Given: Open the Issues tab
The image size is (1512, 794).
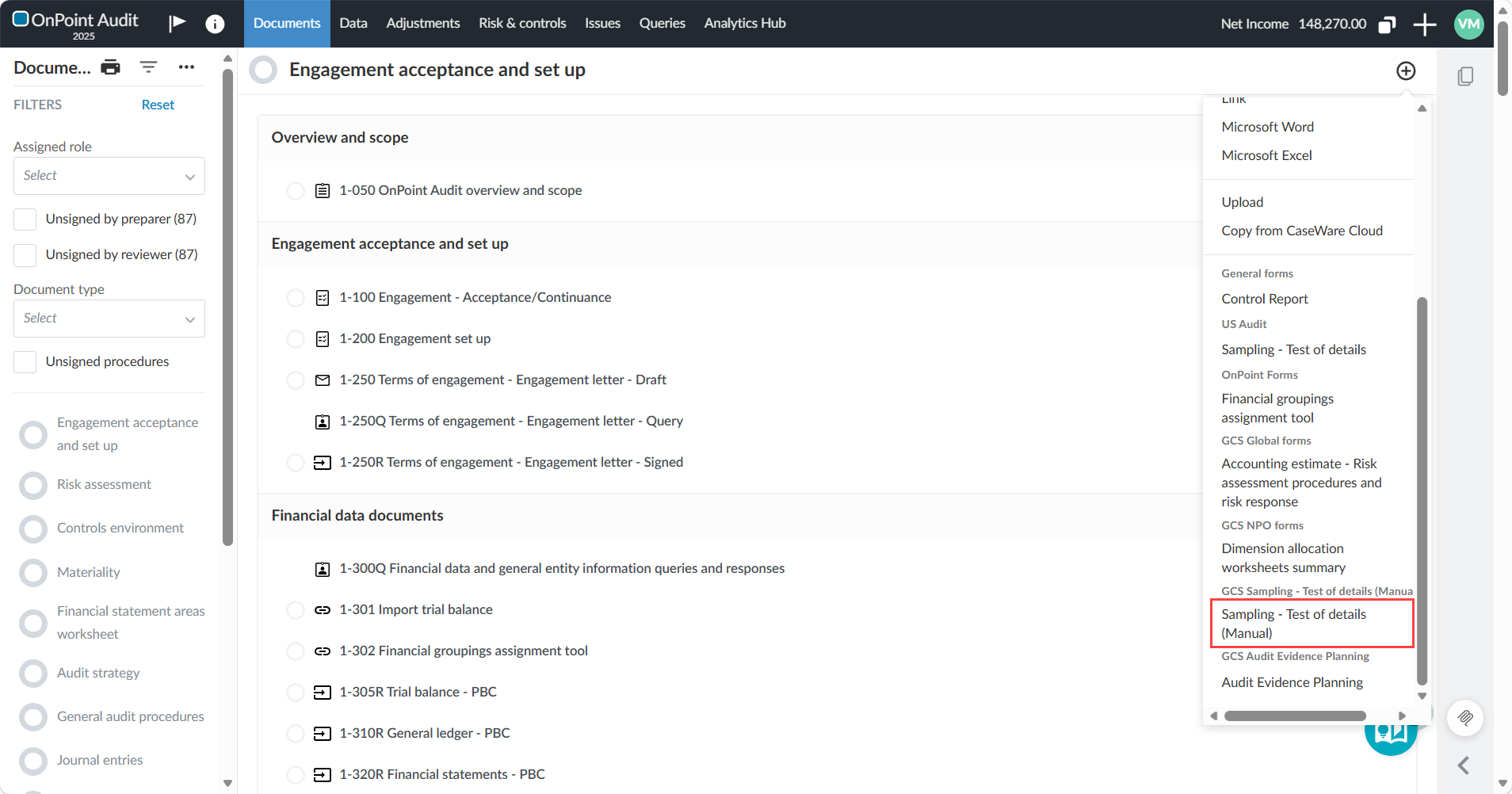Looking at the screenshot, I should (x=602, y=24).
